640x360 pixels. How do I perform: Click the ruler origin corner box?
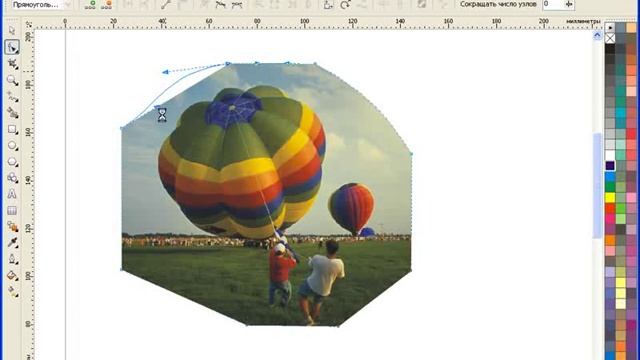pos(28,24)
